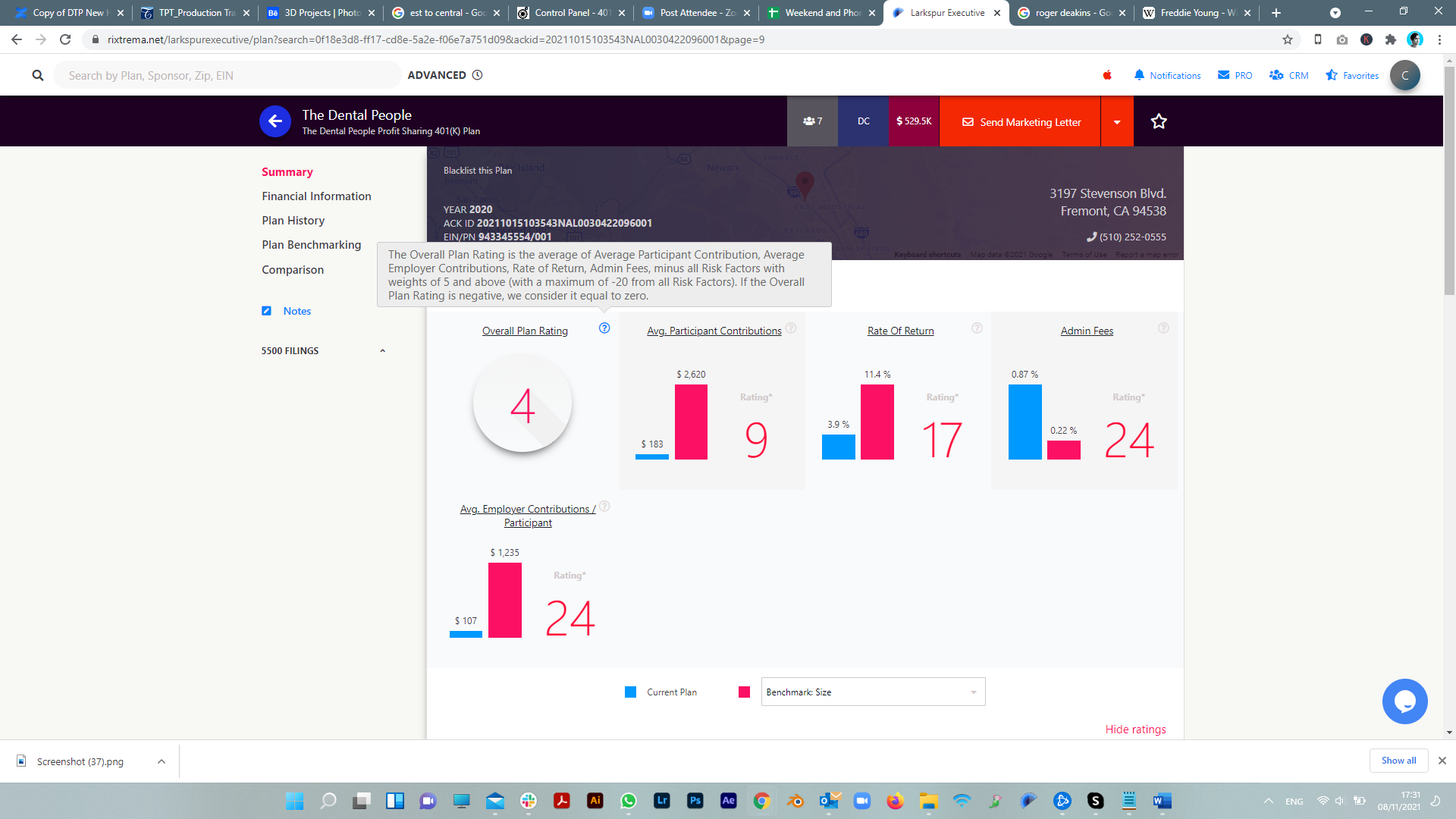Select Plan Benchmarking in sidebar
This screenshot has height=819, width=1456.
(311, 245)
